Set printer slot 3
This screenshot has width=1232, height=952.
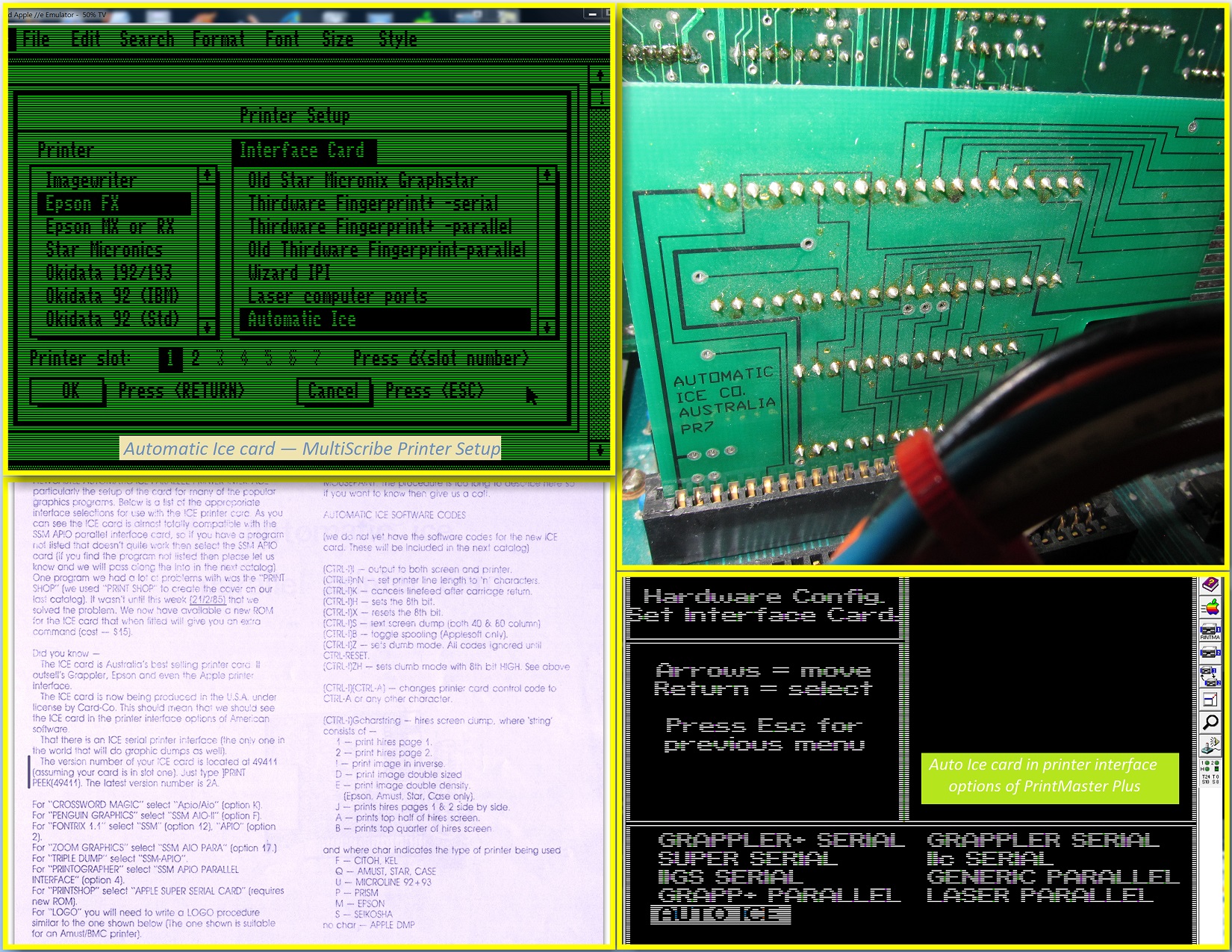(220, 359)
